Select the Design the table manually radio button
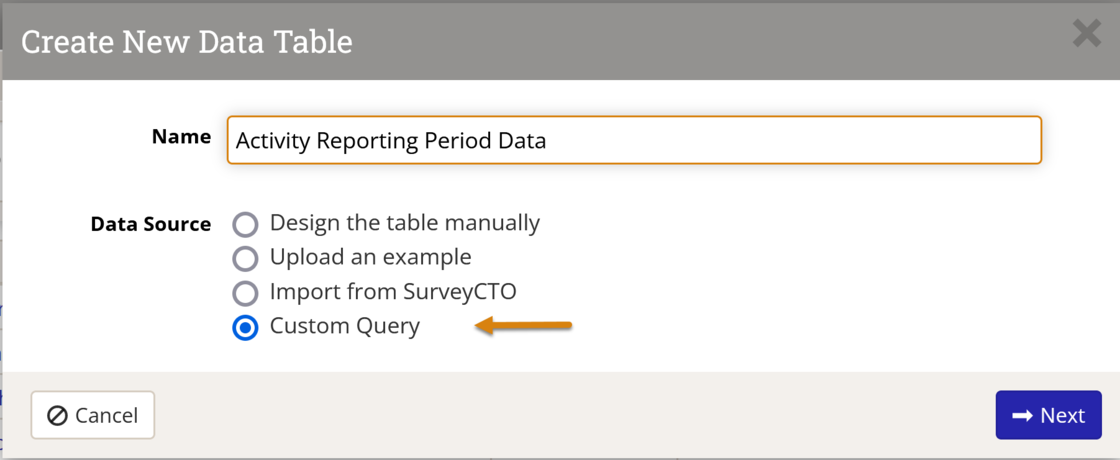The width and height of the screenshot is (1120, 460). [245, 224]
